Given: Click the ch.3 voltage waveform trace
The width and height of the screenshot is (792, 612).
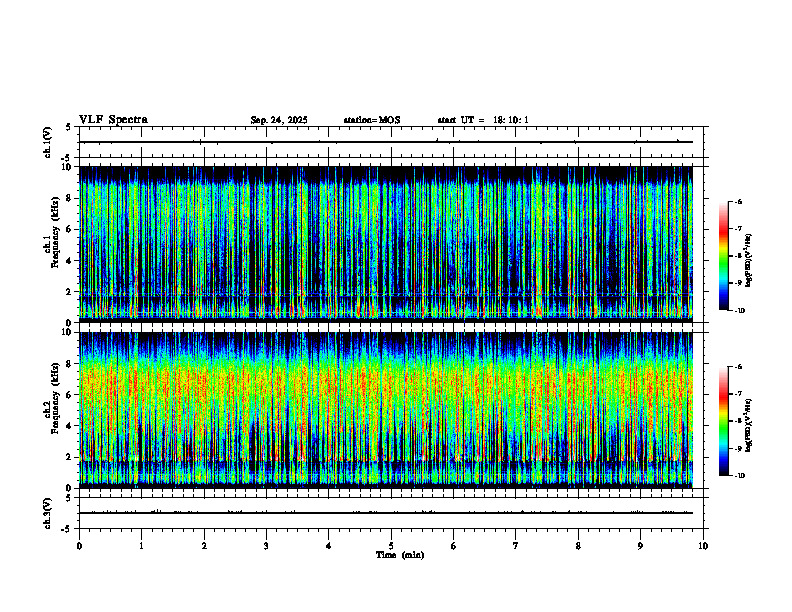Looking at the screenshot, I should pos(386,513).
